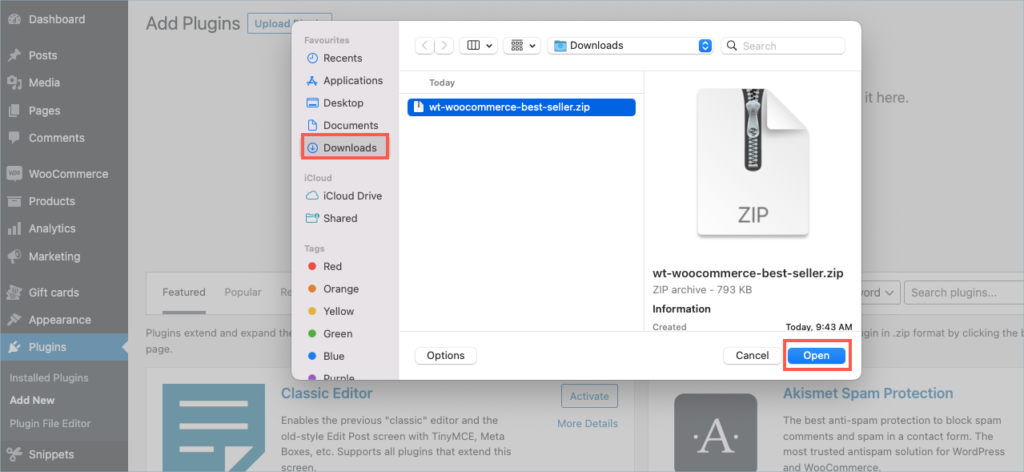Open iCloud Drive location
This screenshot has height=472, width=1024.
(x=344, y=196)
